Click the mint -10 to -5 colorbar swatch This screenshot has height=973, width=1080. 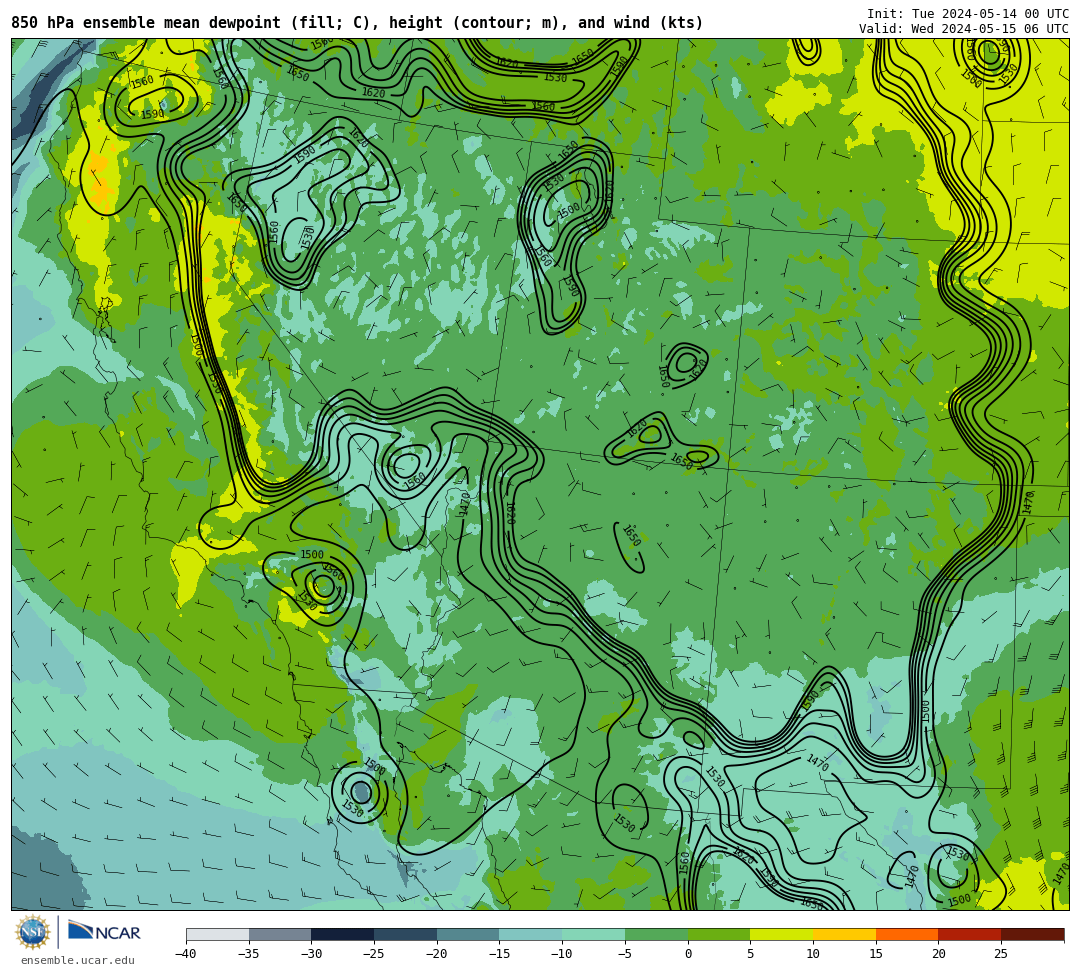pyautogui.click(x=594, y=934)
